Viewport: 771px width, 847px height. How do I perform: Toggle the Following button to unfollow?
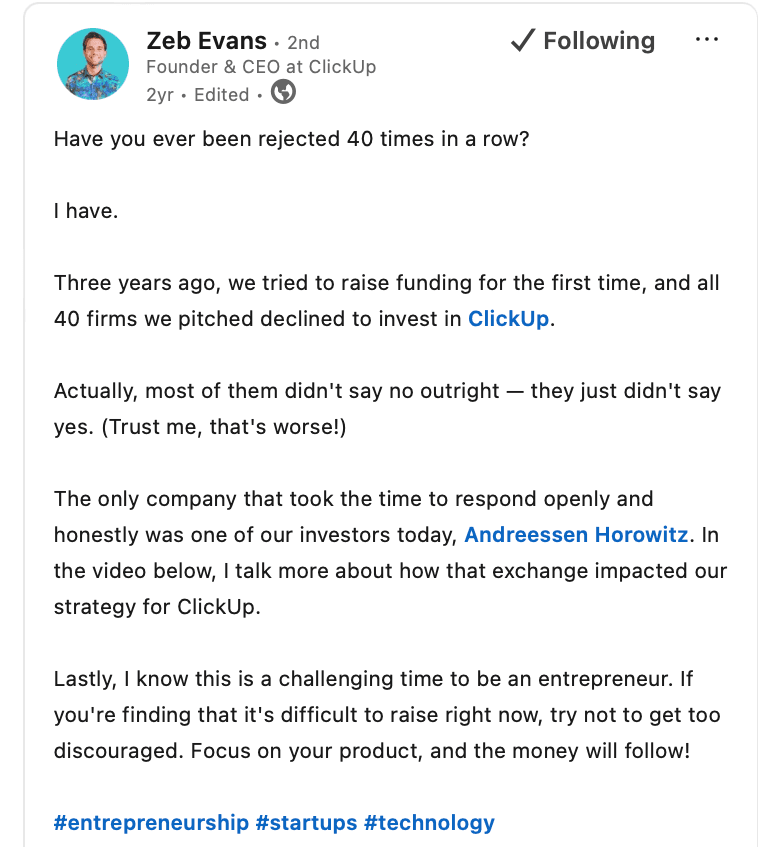(582, 41)
